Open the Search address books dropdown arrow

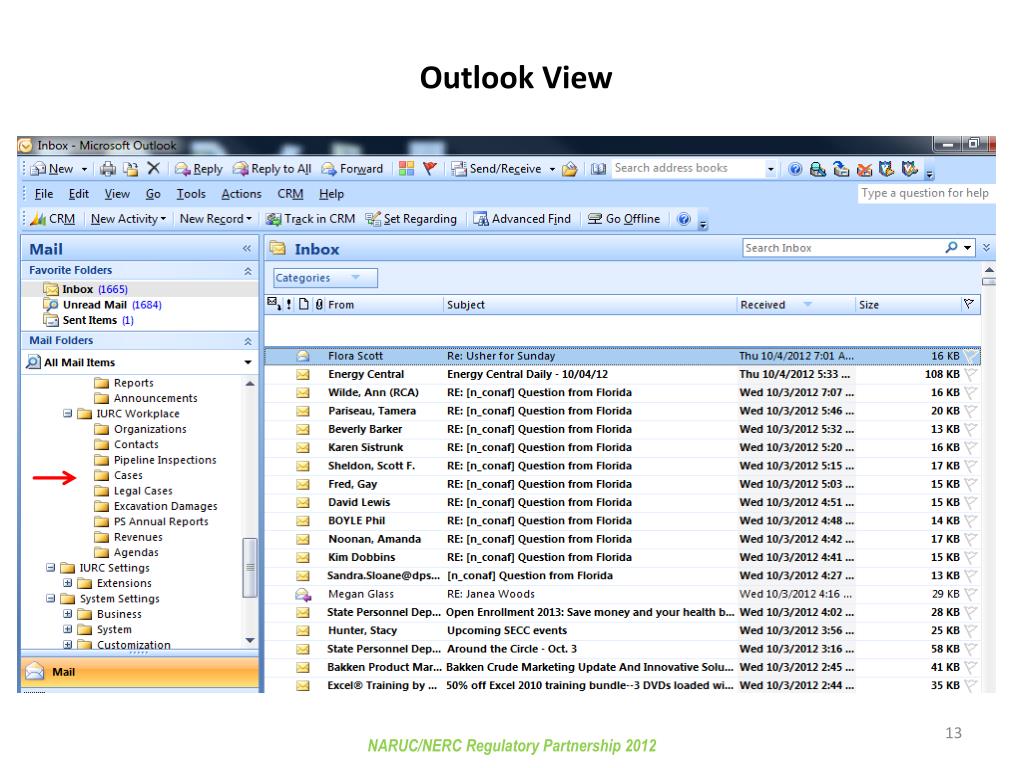(x=771, y=168)
